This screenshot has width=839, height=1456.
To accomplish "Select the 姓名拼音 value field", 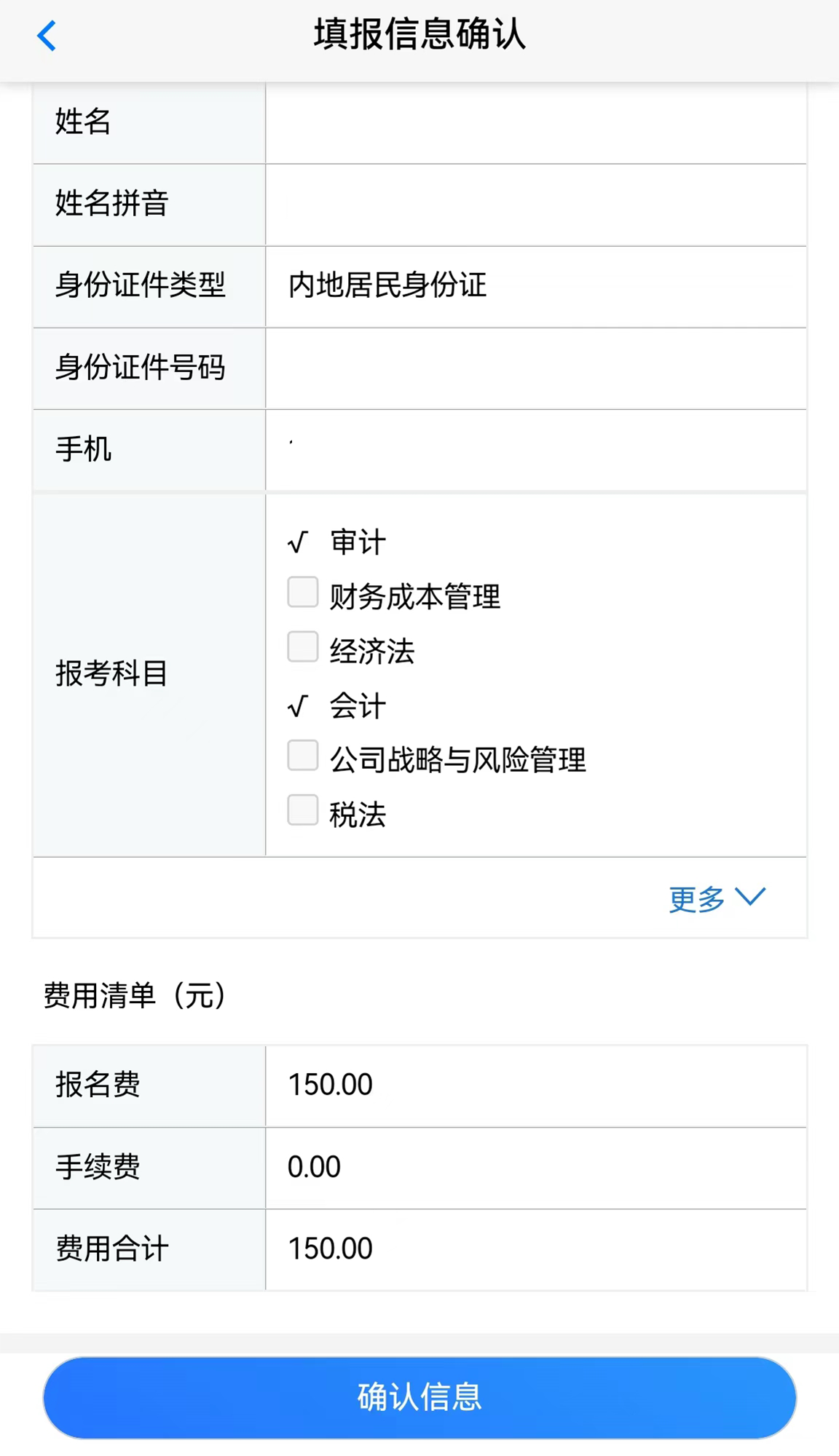I will [536, 204].
